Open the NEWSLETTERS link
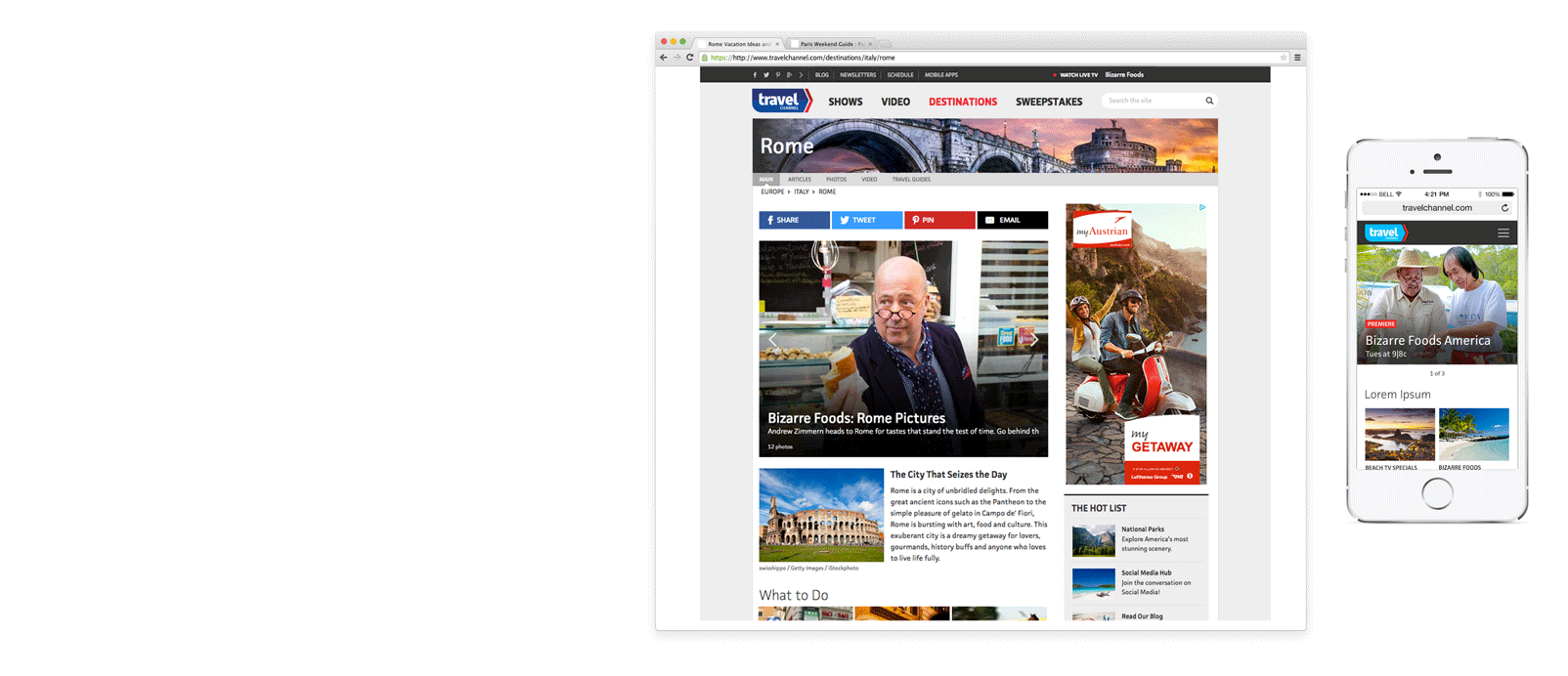Viewport: 1568px width, 676px height. coord(858,75)
